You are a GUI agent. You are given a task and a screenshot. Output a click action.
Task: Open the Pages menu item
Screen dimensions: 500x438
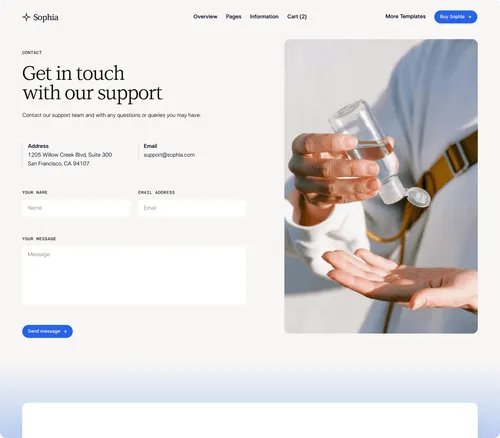233,17
